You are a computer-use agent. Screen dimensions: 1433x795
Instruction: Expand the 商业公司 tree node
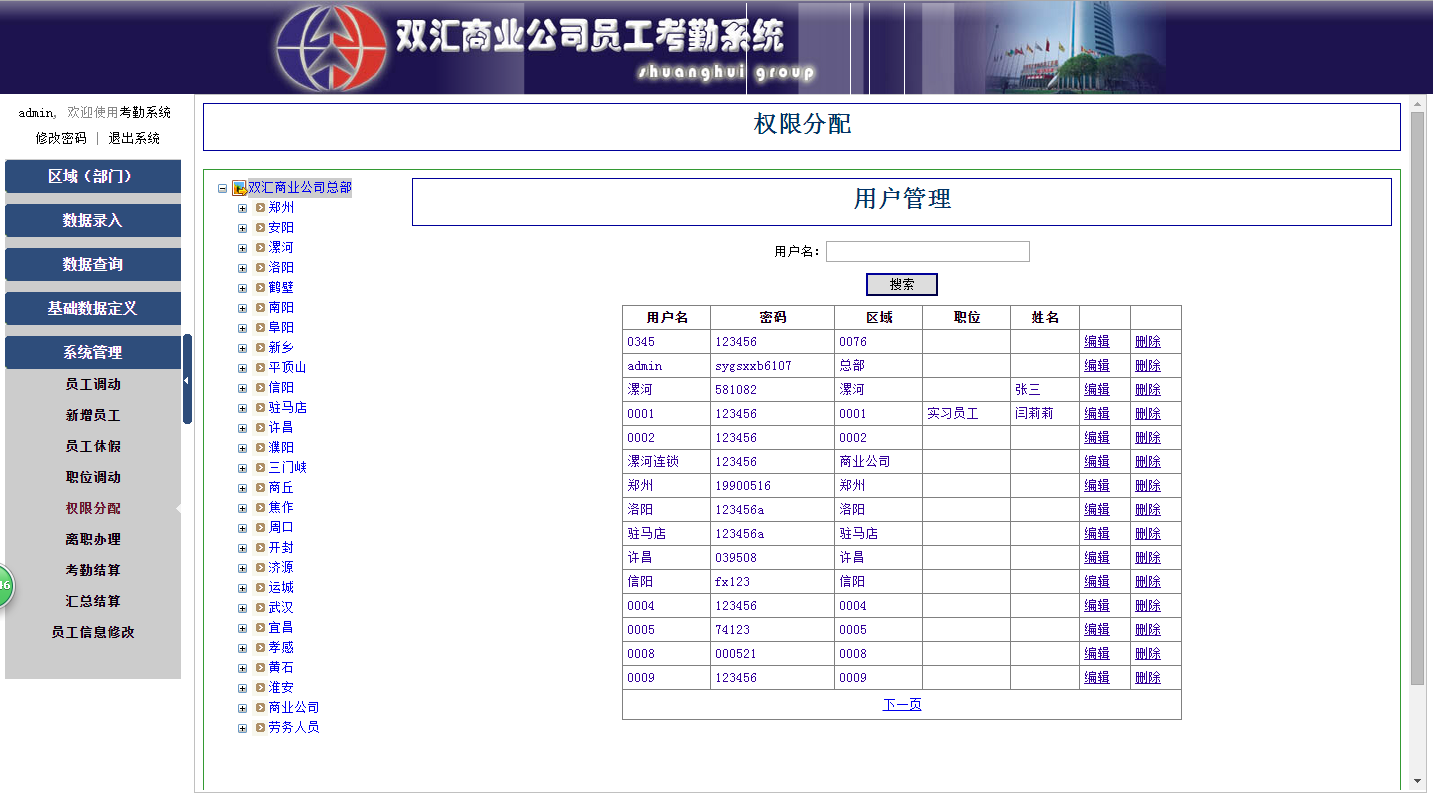coord(242,708)
